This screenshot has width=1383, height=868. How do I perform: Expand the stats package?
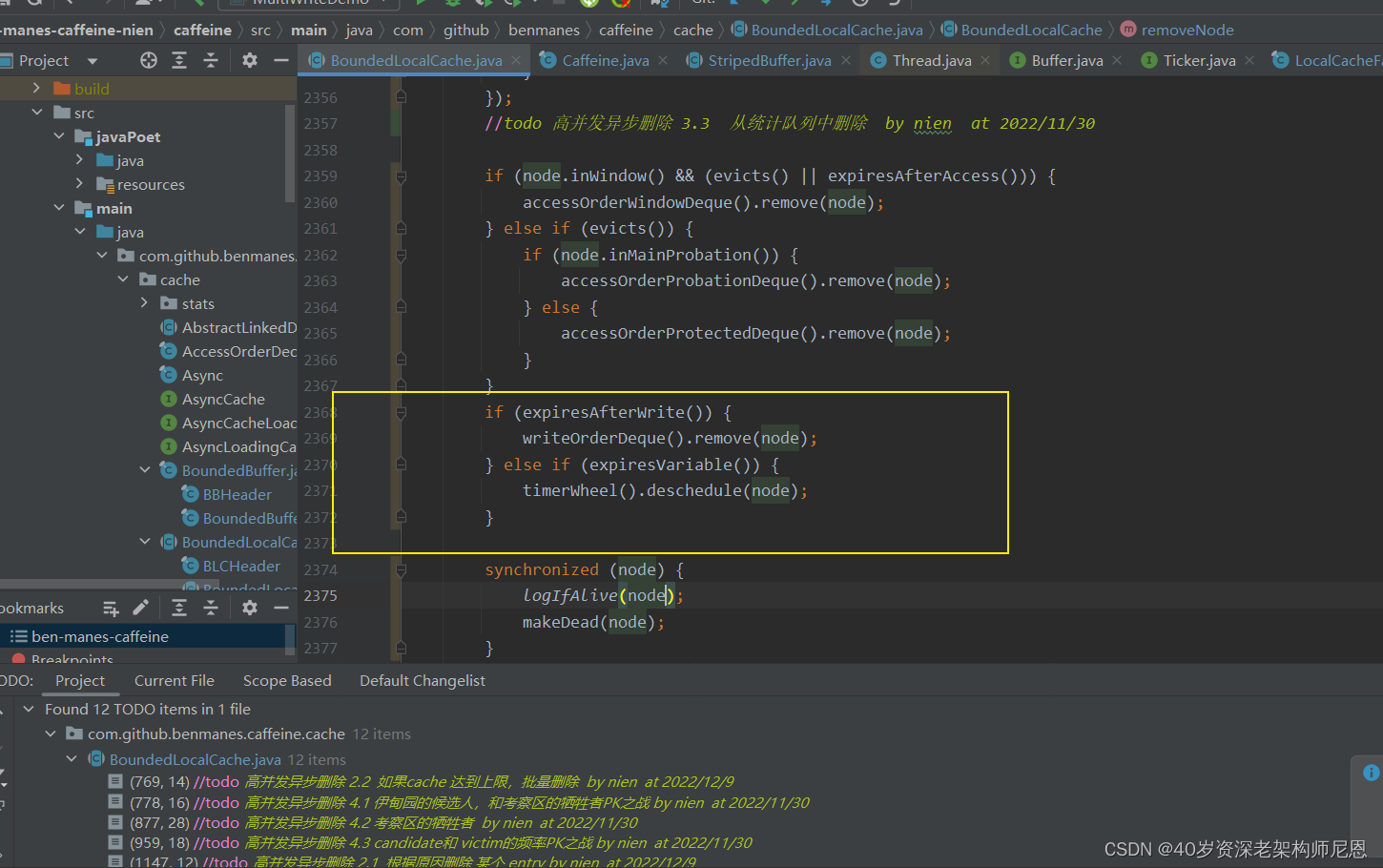click(144, 303)
